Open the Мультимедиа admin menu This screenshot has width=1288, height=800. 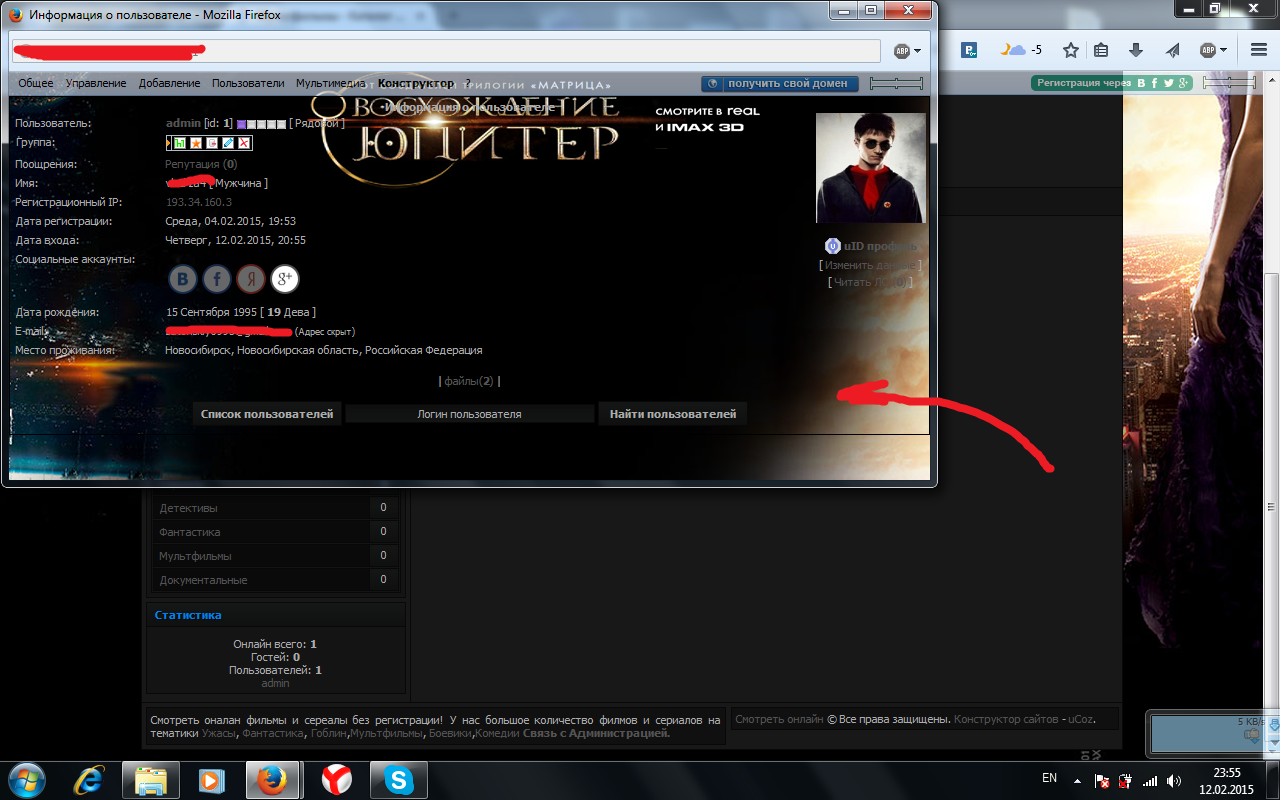[x=331, y=83]
